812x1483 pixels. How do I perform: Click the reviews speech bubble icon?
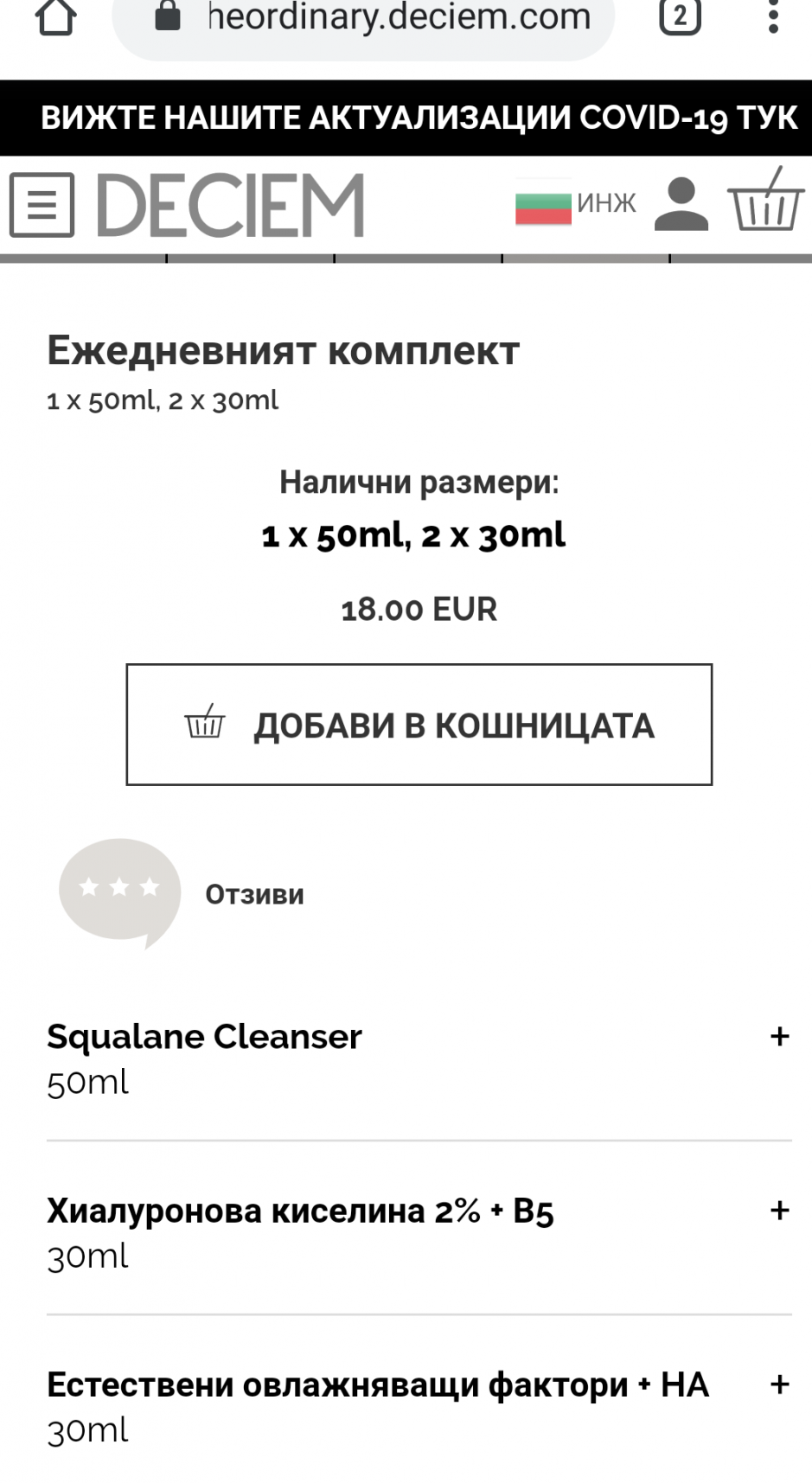coord(119,891)
